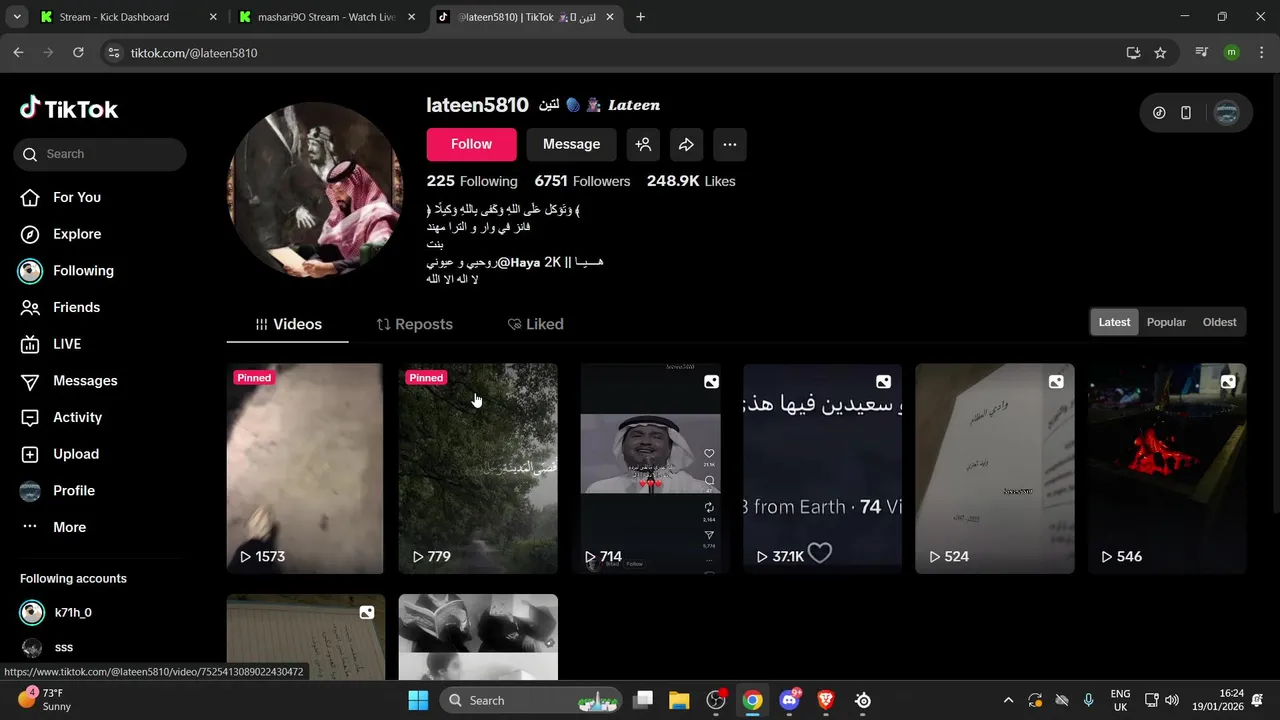Share this profile with arrow icon
This screenshot has width=1280, height=720.
pos(686,144)
